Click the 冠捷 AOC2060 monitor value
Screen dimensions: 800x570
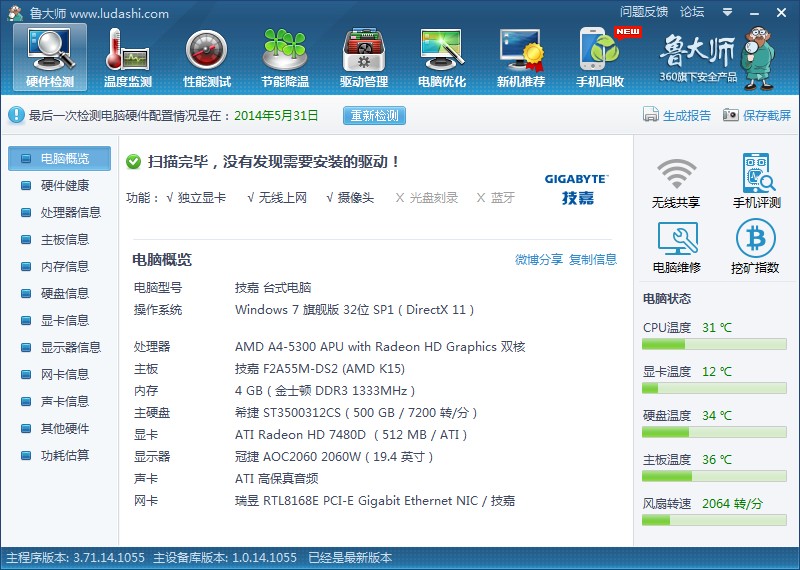pyautogui.click(x=334, y=457)
